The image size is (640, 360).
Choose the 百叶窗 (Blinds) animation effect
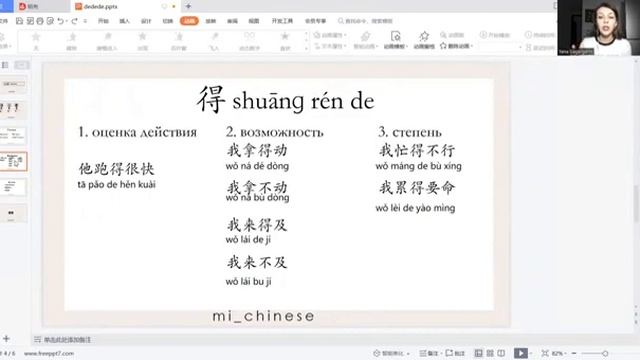pyautogui.click(x=179, y=41)
